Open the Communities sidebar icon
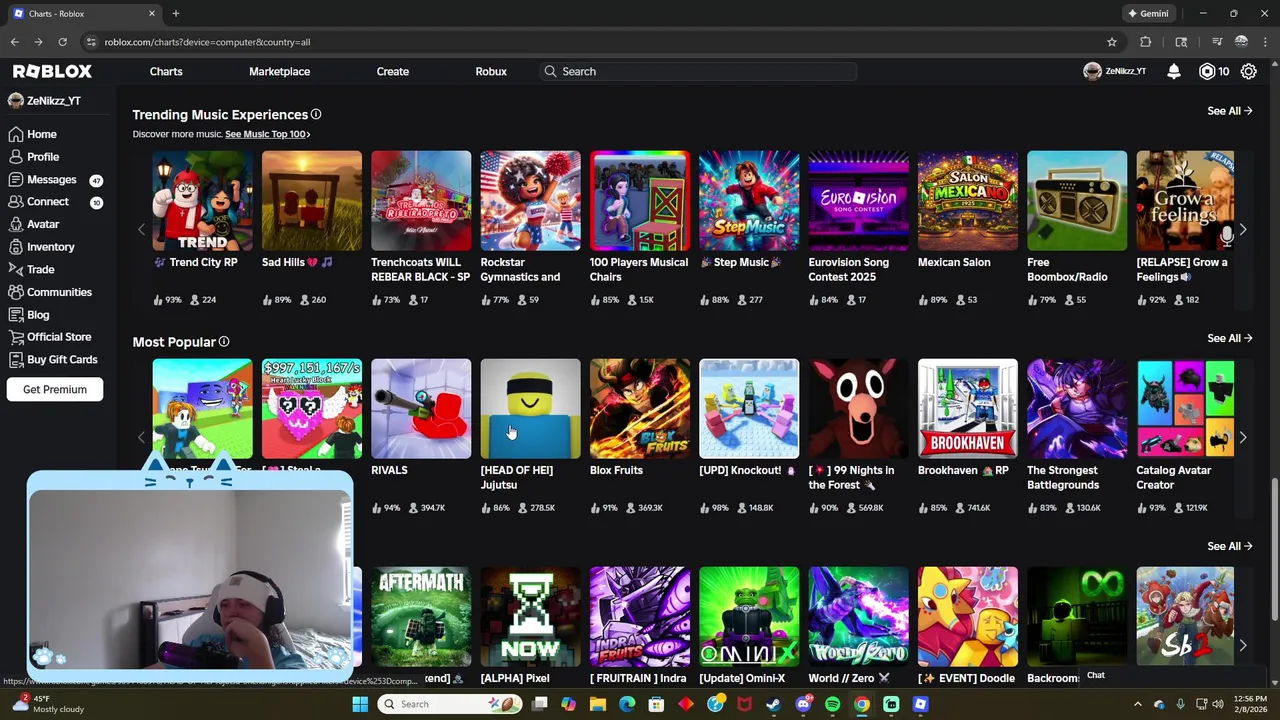 tap(16, 292)
